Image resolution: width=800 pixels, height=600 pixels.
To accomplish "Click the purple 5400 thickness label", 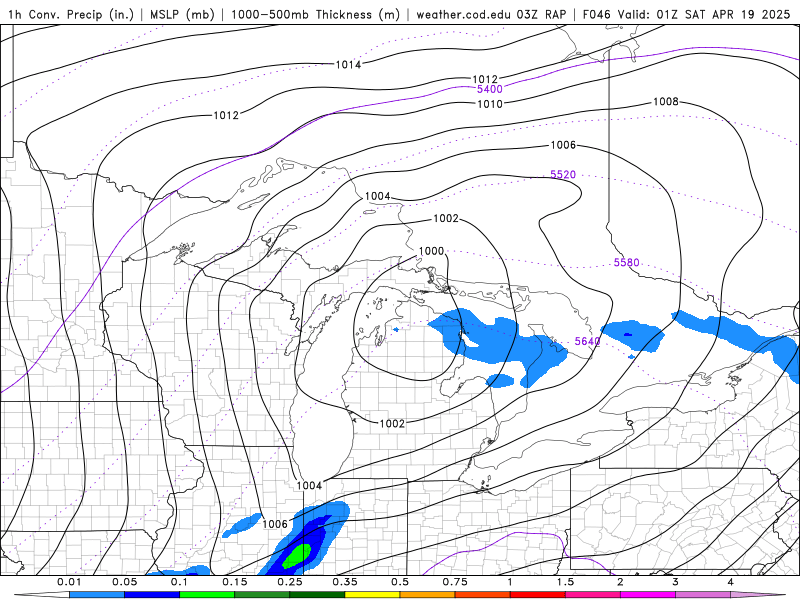I will click(490, 89).
